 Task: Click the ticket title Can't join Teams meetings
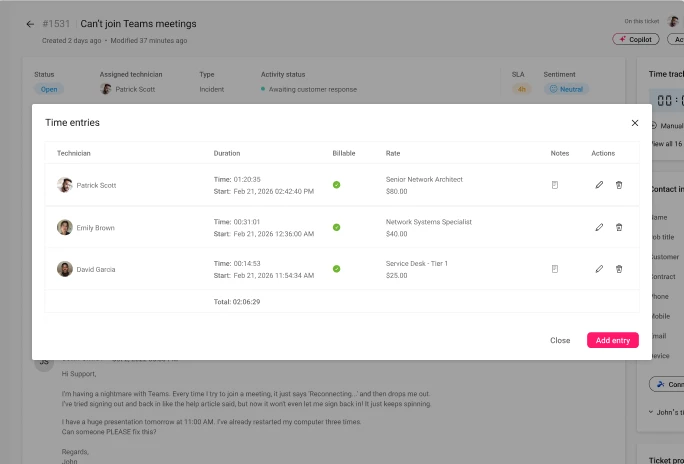[x=138, y=24]
